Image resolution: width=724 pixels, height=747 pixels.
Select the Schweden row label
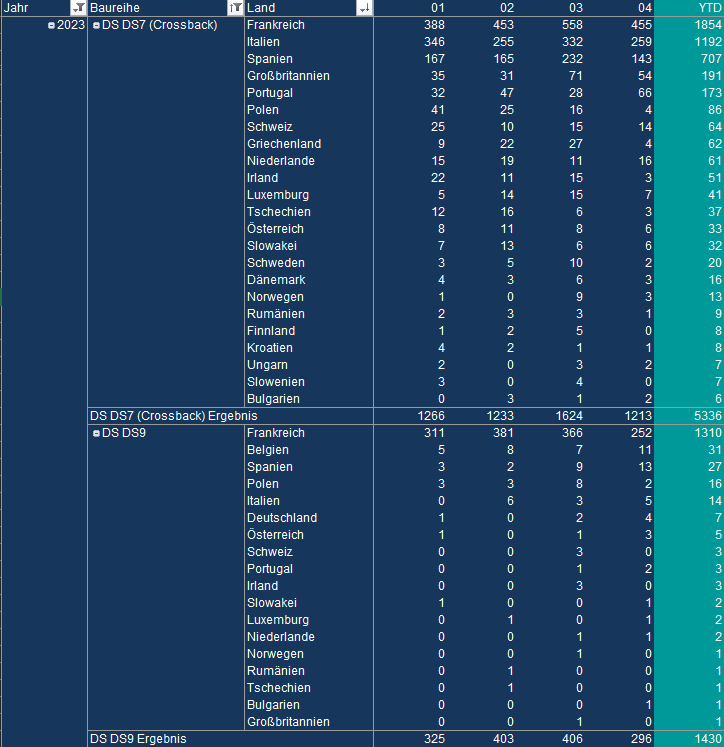pos(276,263)
